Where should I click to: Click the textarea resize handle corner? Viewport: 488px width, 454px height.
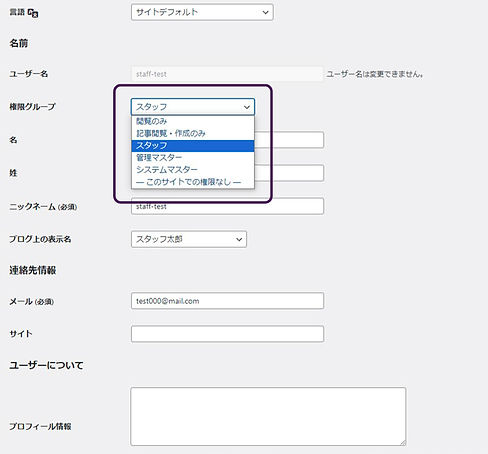coord(403,443)
